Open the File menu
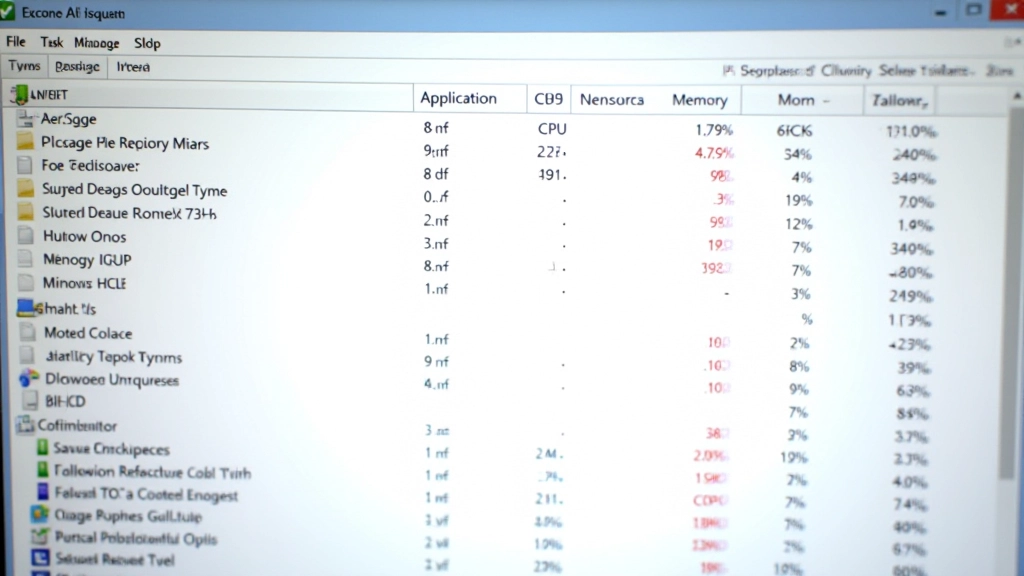The width and height of the screenshot is (1024, 576). click(x=16, y=42)
